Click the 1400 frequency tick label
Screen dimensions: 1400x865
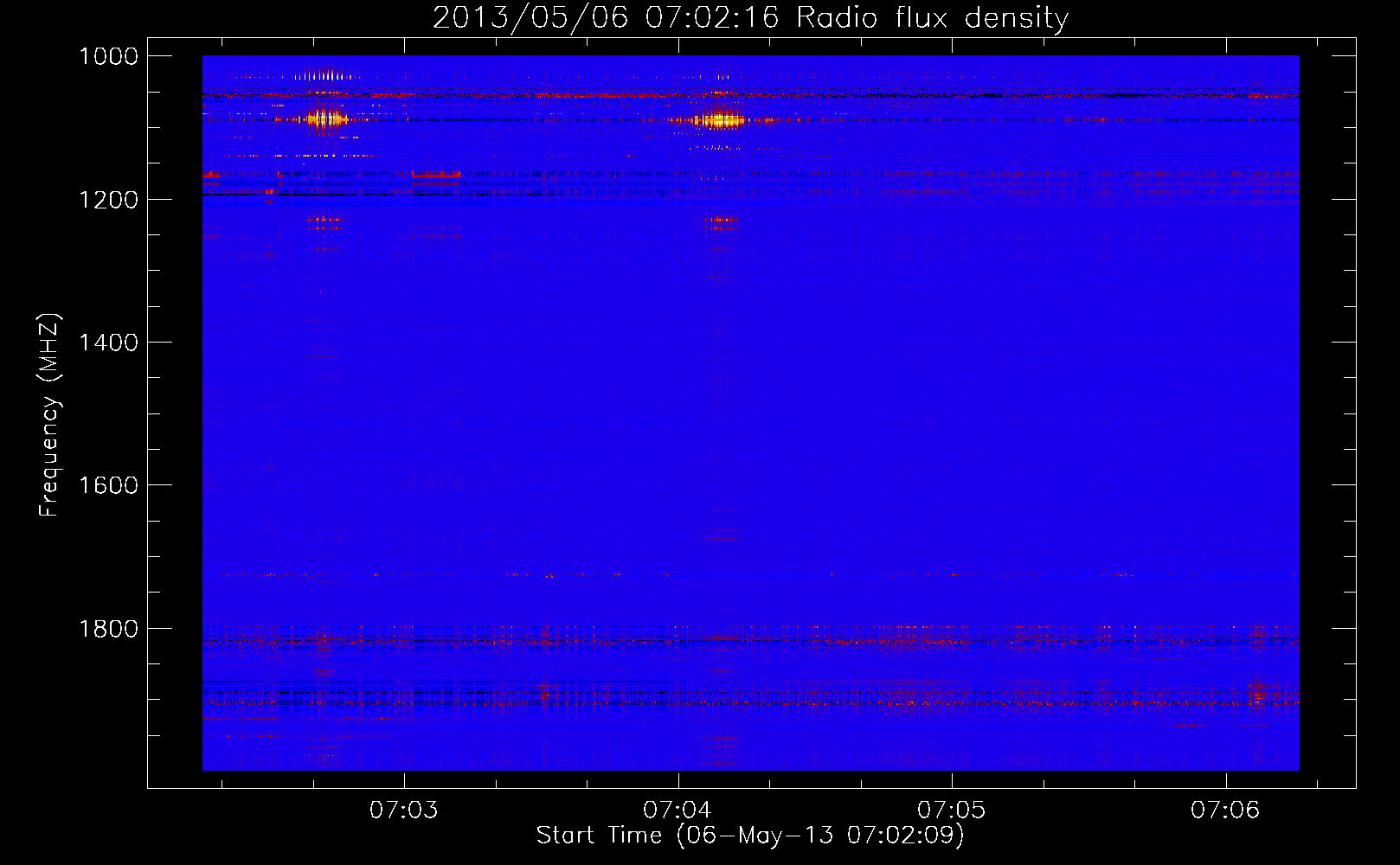(x=108, y=343)
